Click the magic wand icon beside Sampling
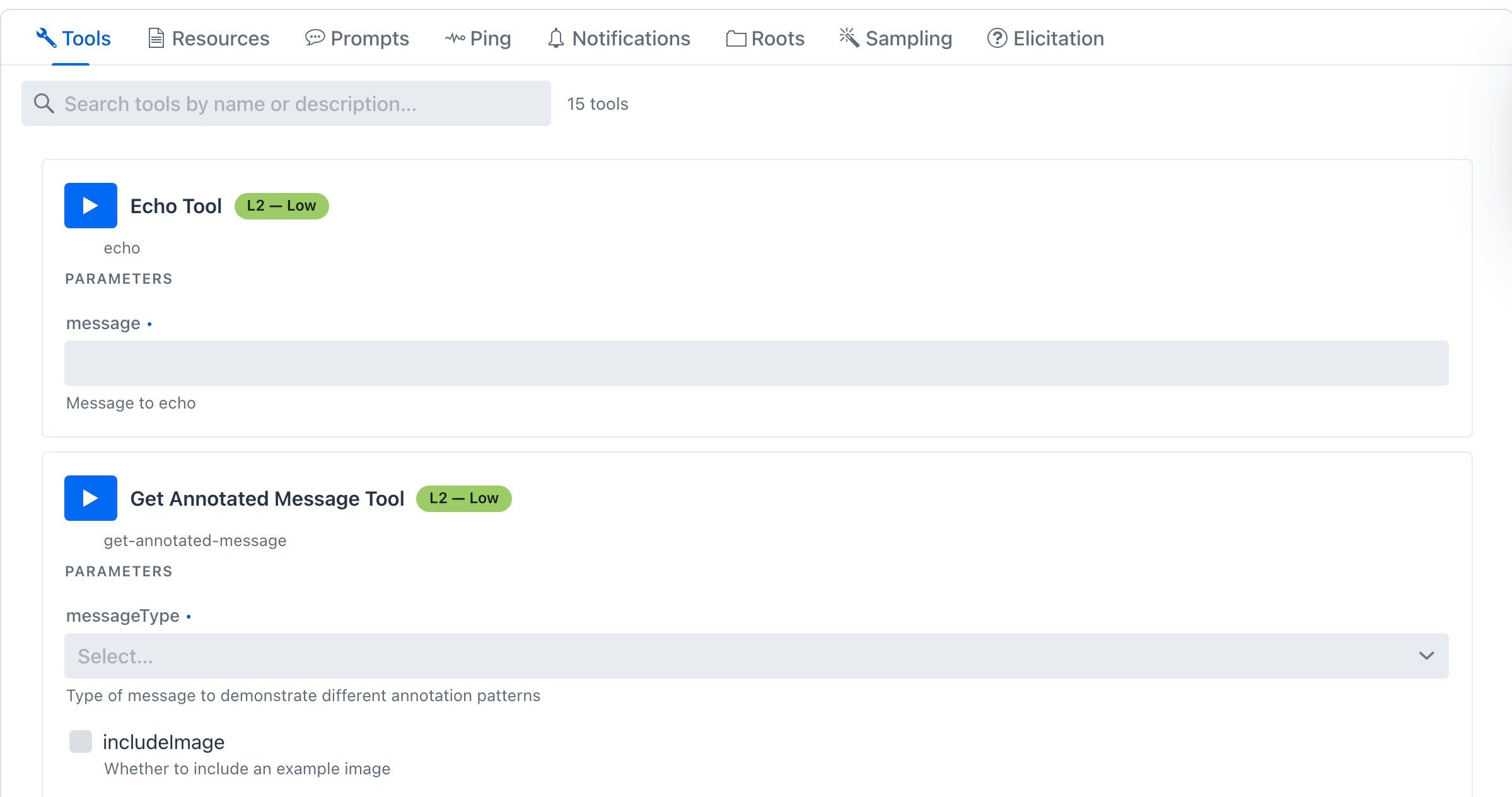The height and width of the screenshot is (797, 1512). [849, 37]
